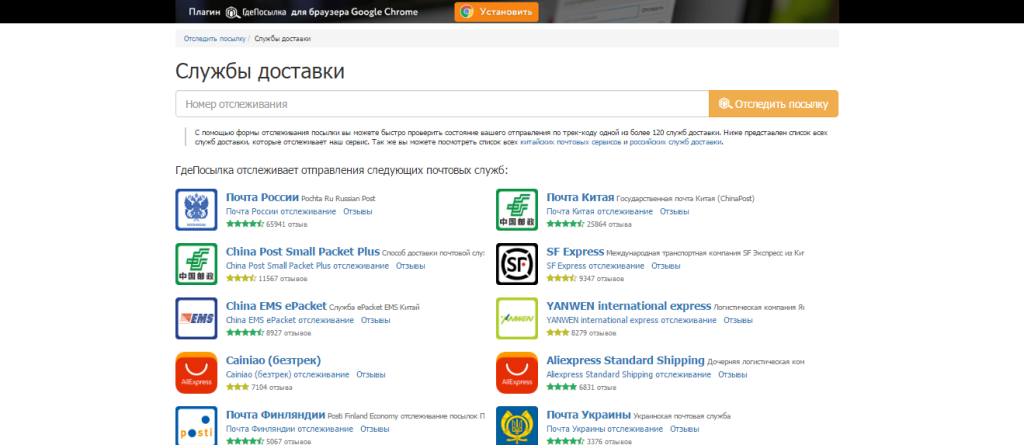Open China EMS ePacket отслеживание link
Image resolution: width=1024 pixels, height=445 pixels.
pos(290,320)
